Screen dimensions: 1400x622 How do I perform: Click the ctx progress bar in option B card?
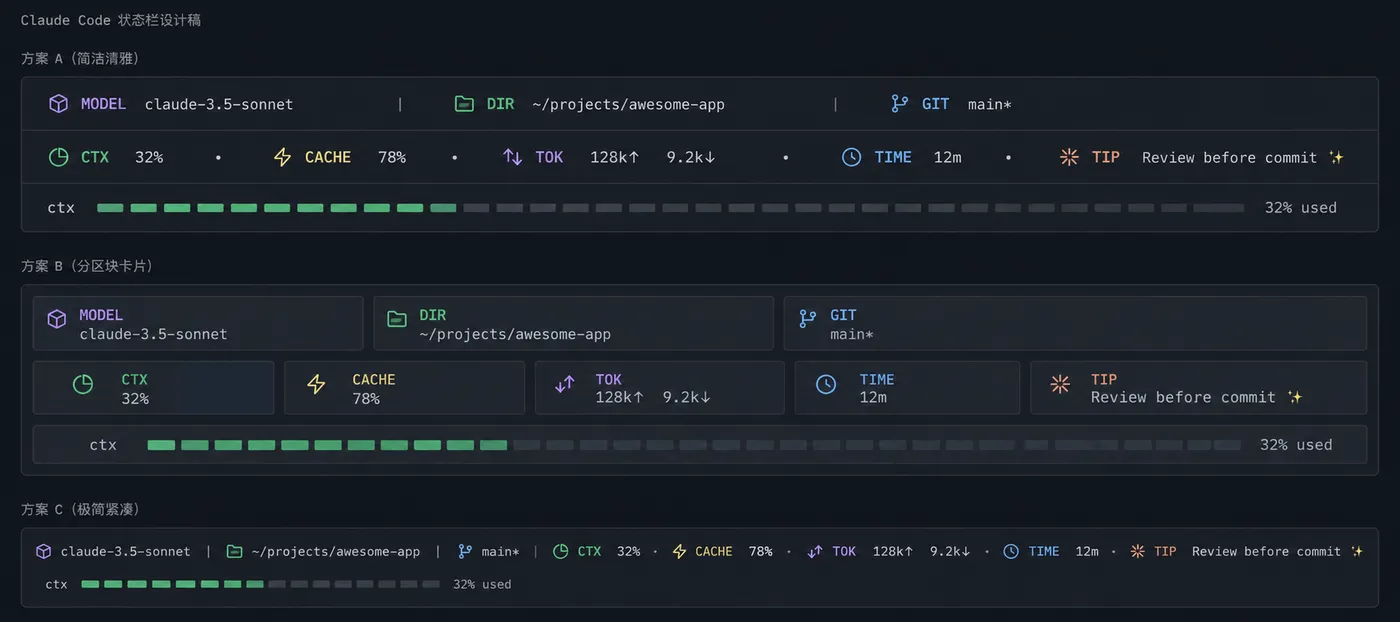tap(694, 445)
